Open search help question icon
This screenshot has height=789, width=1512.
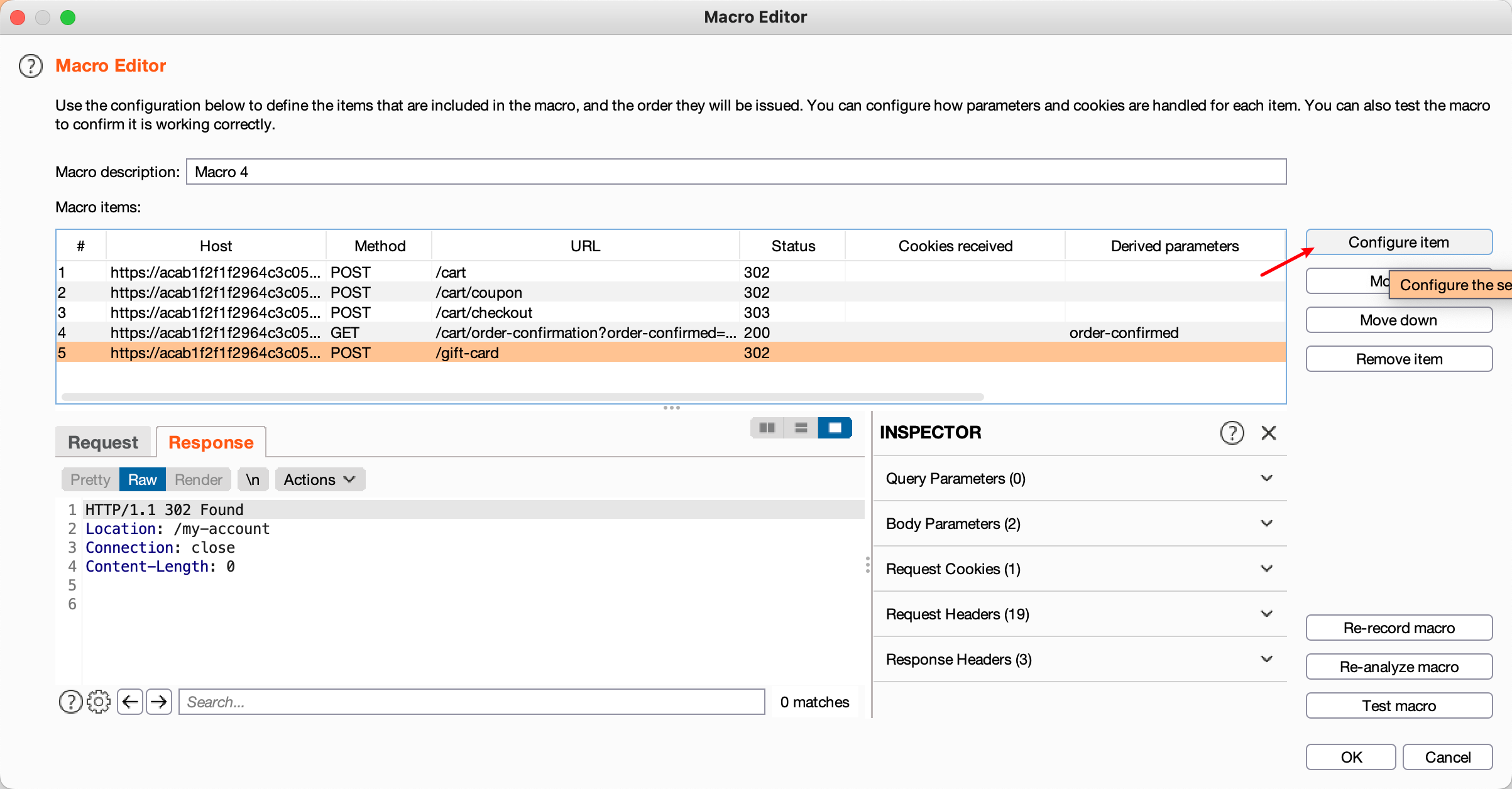tap(70, 702)
